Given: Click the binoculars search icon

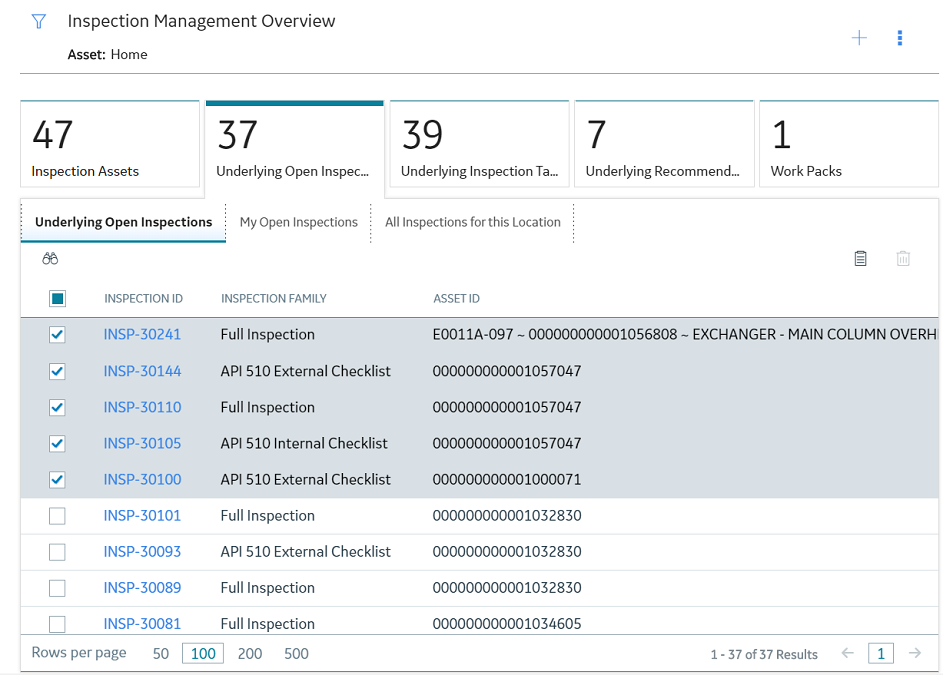Looking at the screenshot, I should 50,259.
